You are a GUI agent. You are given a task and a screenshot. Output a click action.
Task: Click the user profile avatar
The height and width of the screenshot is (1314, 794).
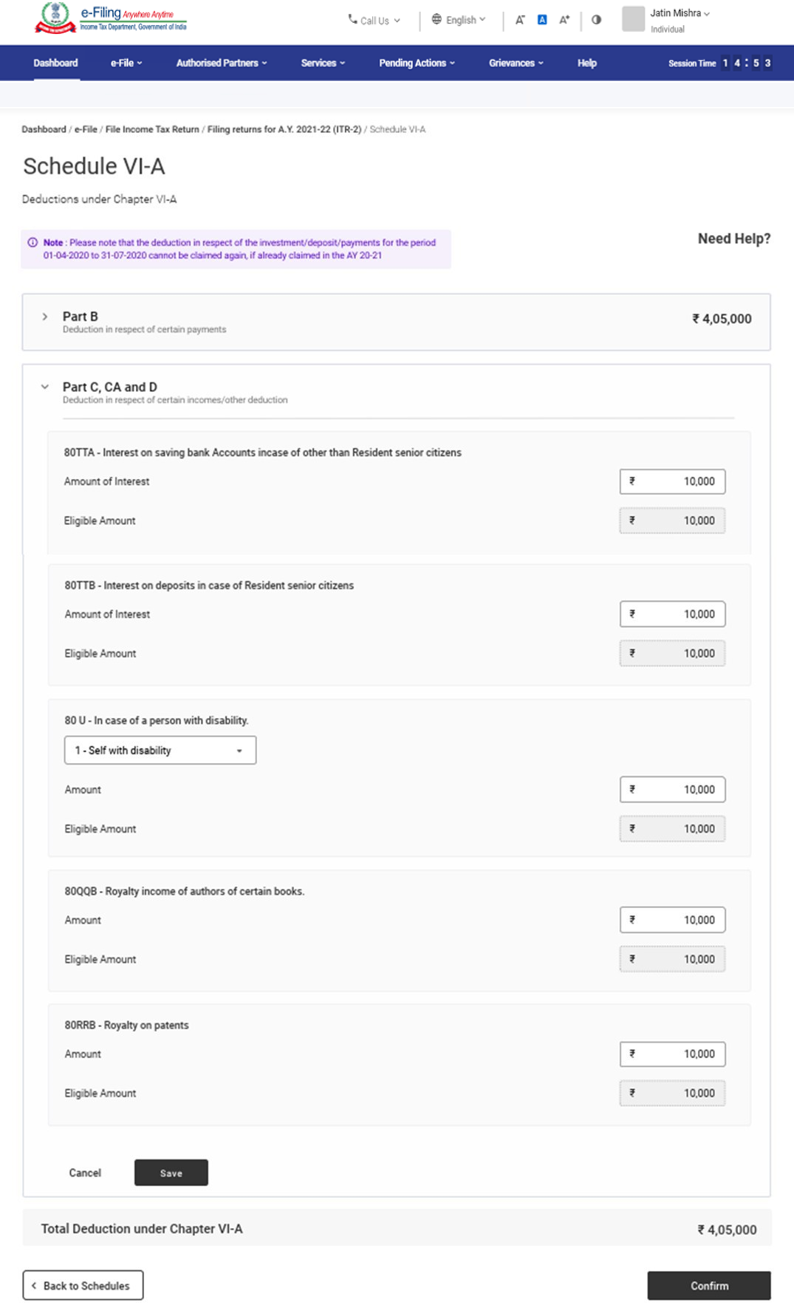633,20
